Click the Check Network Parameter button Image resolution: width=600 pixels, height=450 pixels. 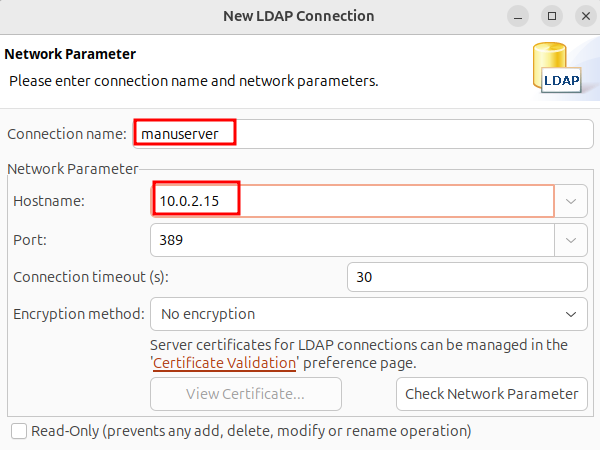coord(491,394)
